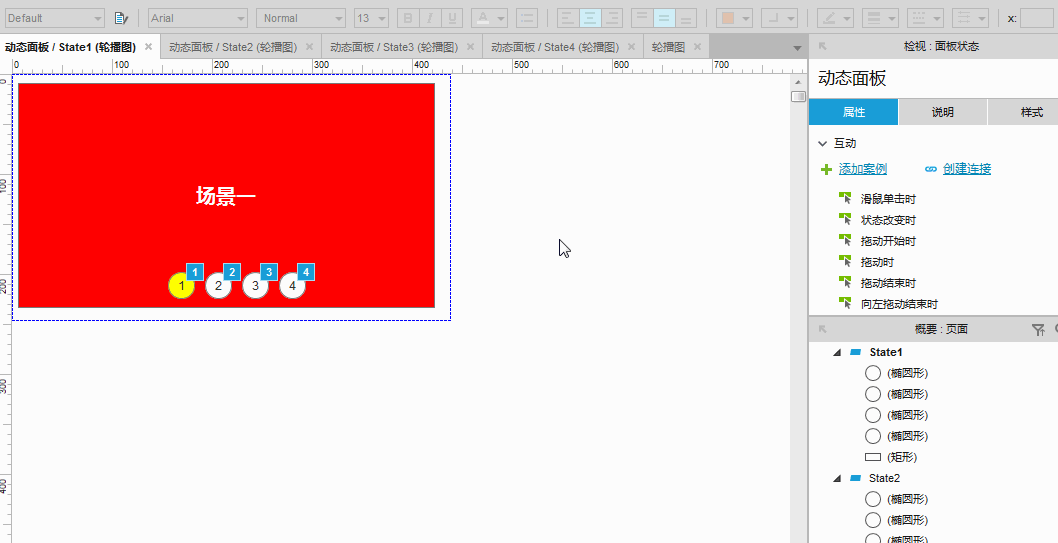Viewport: 1058px width, 543px height.
Task: Click the bullet list icon
Action: (x=527, y=18)
